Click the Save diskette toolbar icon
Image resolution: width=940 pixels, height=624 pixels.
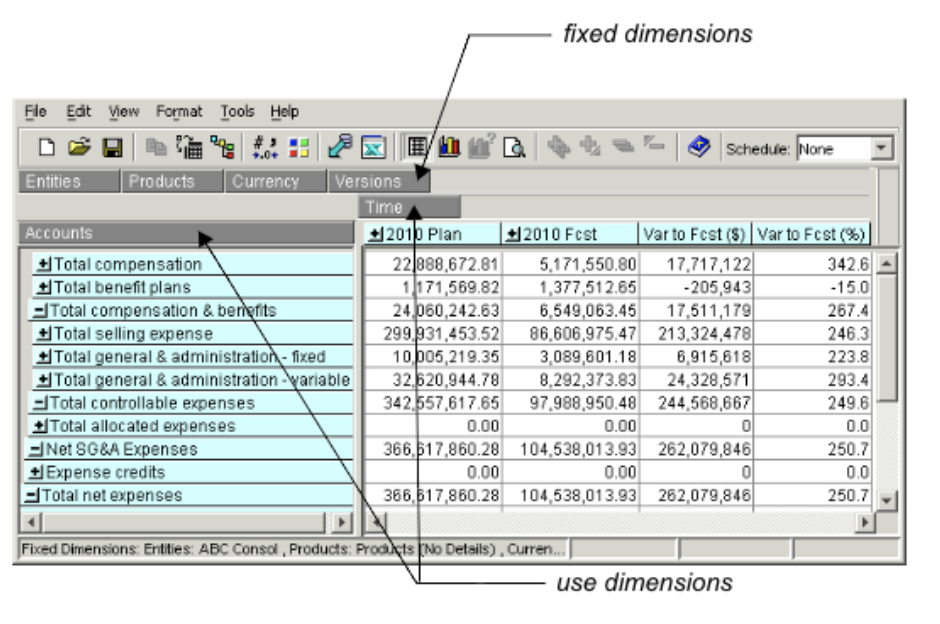(112, 149)
